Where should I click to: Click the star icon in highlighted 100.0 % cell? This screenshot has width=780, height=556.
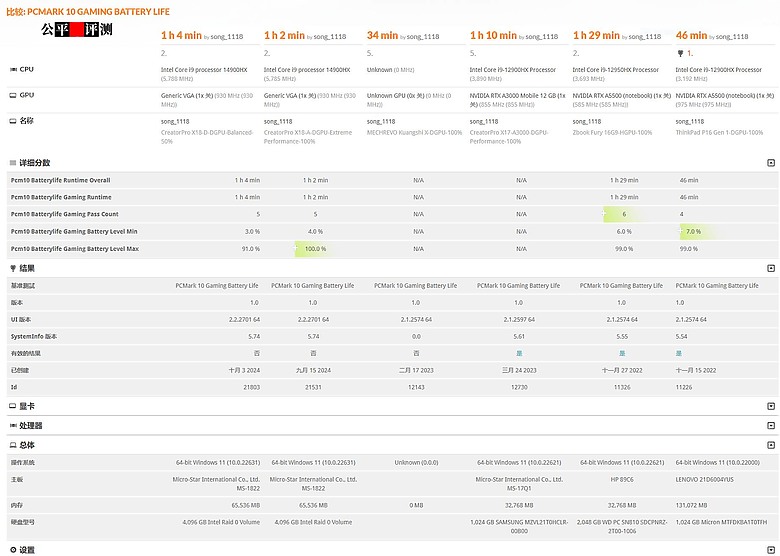[x=296, y=247]
